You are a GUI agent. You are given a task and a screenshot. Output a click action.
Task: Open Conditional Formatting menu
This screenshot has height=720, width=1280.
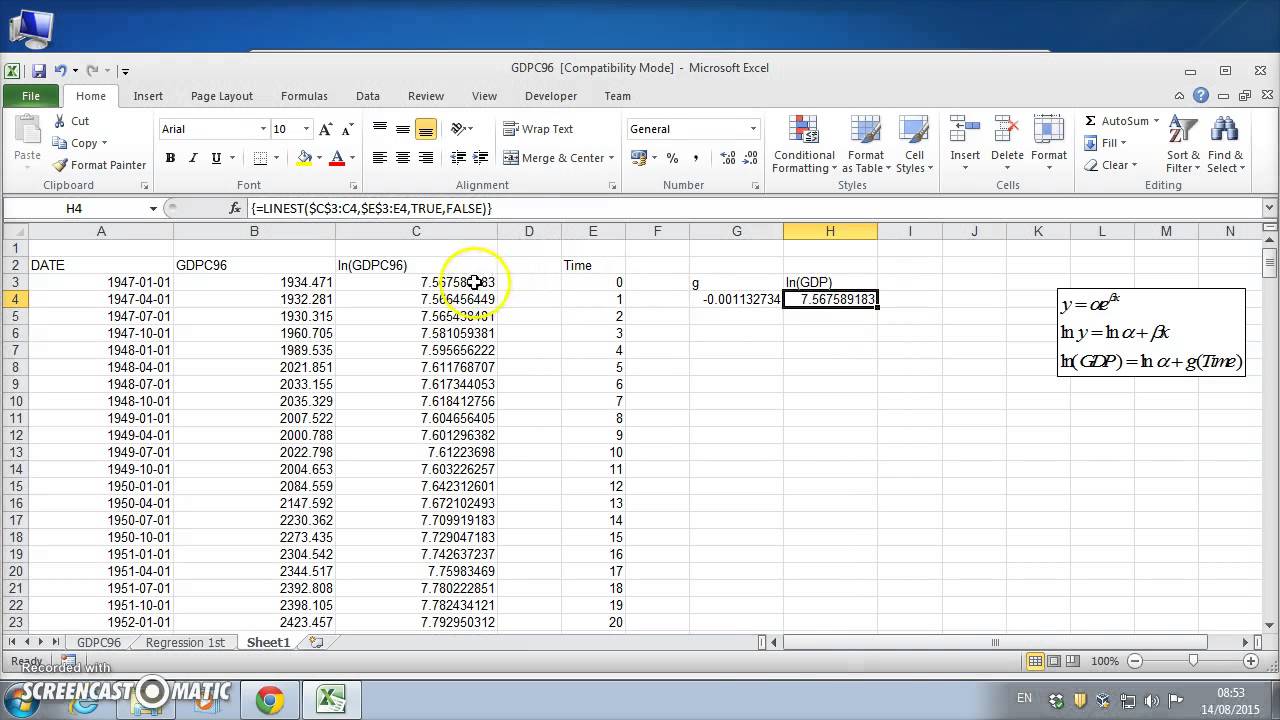coord(803,145)
